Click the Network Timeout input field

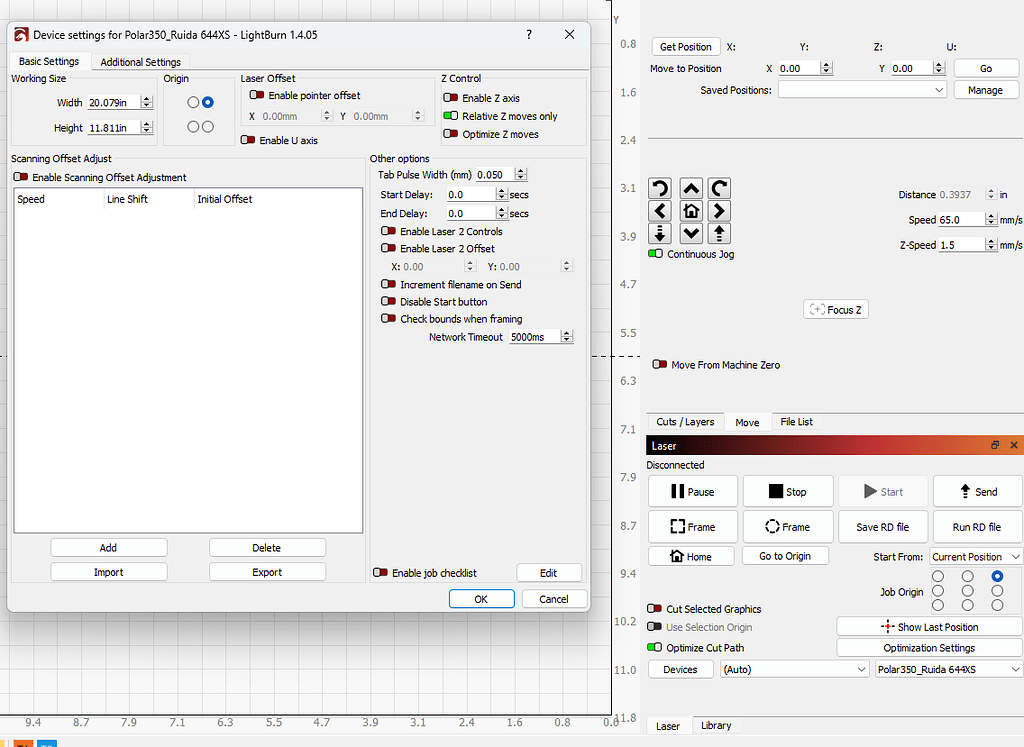(533, 338)
